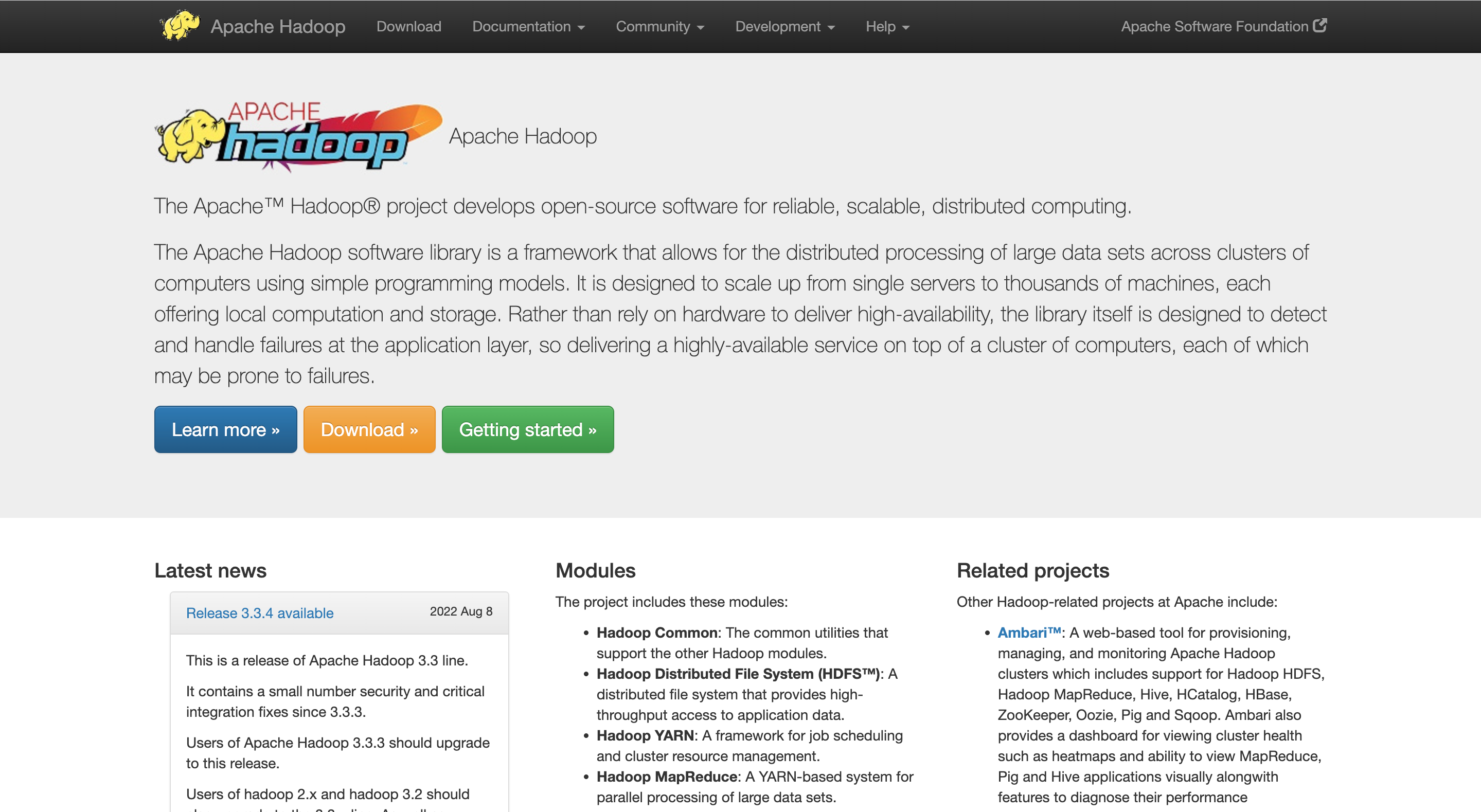Screen dimensions: 1481x812
Task: Go to the Download navbar item
Action: (x=409, y=26)
